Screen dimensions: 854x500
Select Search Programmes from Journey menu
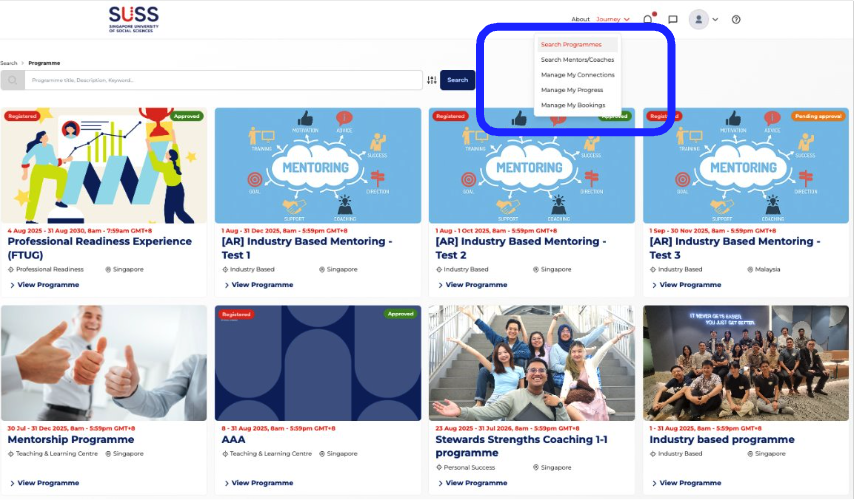(571, 44)
